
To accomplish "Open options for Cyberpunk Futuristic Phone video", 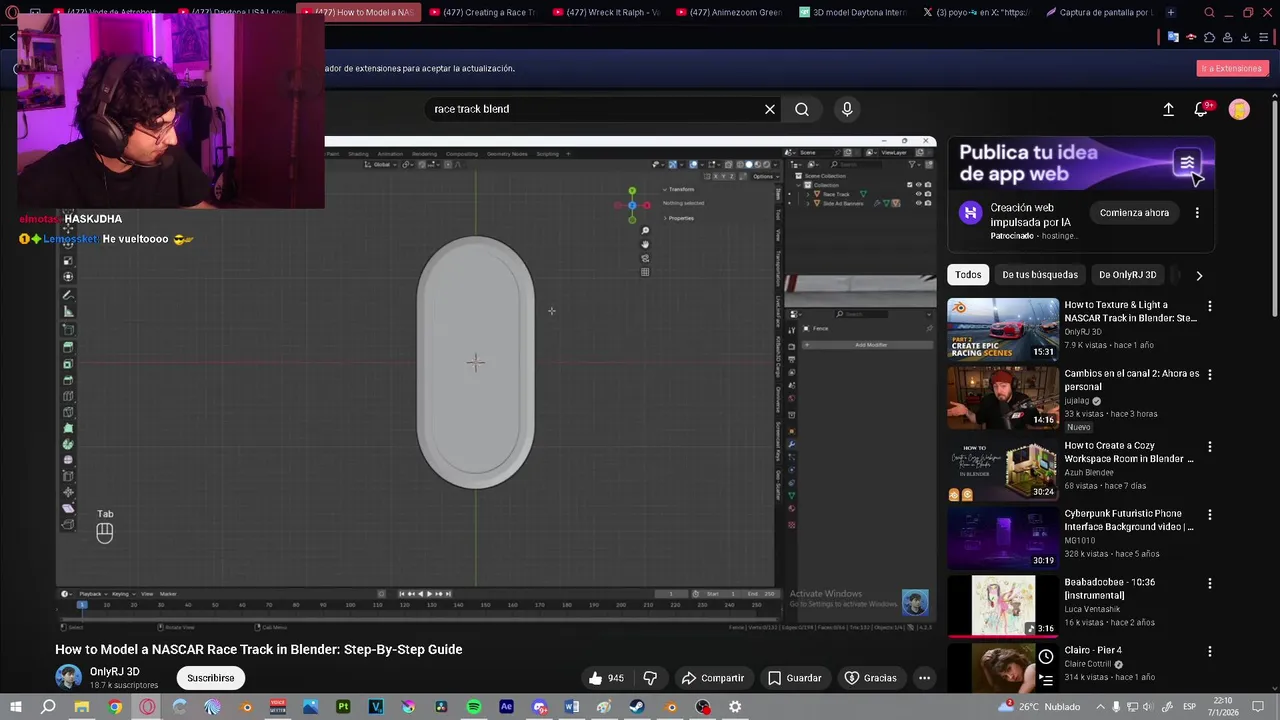I will [1210, 515].
